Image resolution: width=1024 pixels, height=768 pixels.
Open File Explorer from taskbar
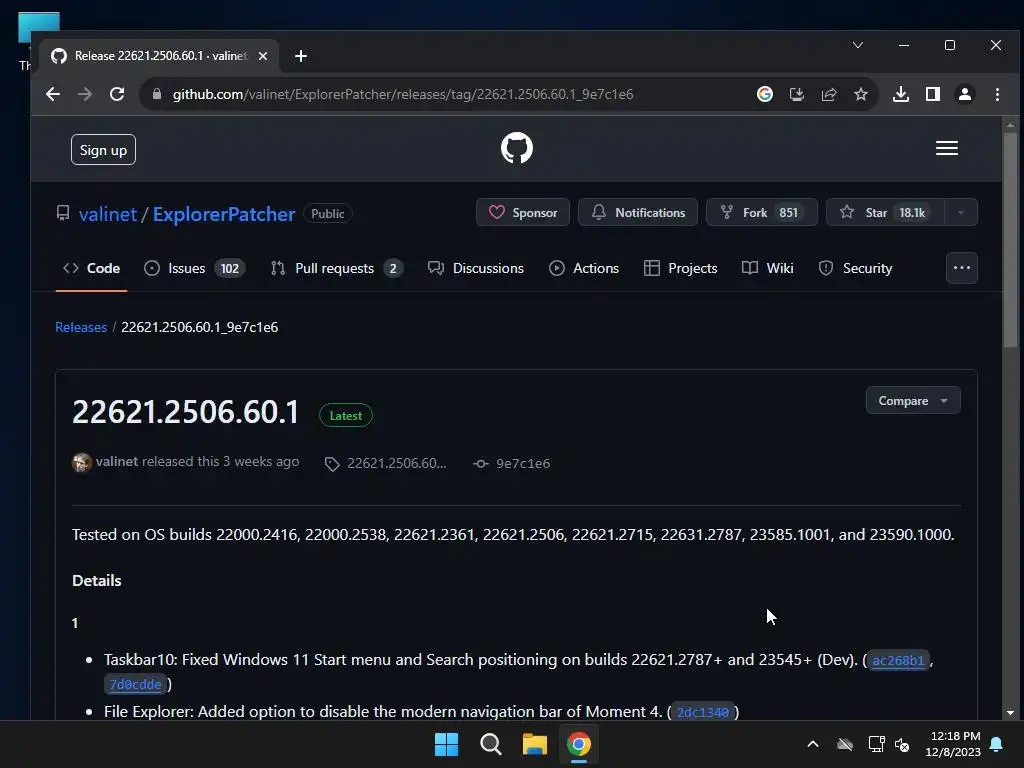pyautogui.click(x=535, y=744)
